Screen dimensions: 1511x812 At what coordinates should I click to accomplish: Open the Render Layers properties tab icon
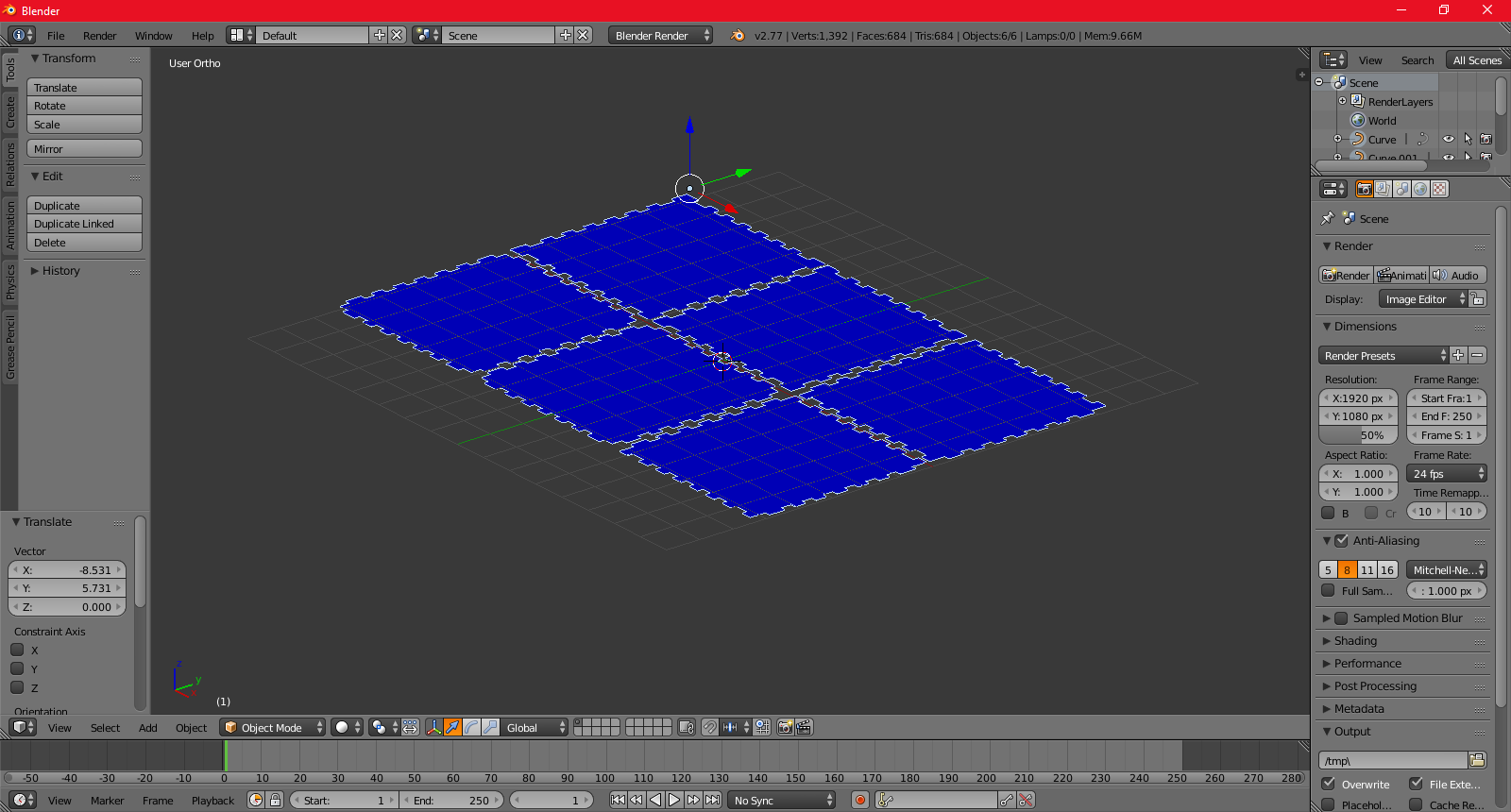(1383, 189)
